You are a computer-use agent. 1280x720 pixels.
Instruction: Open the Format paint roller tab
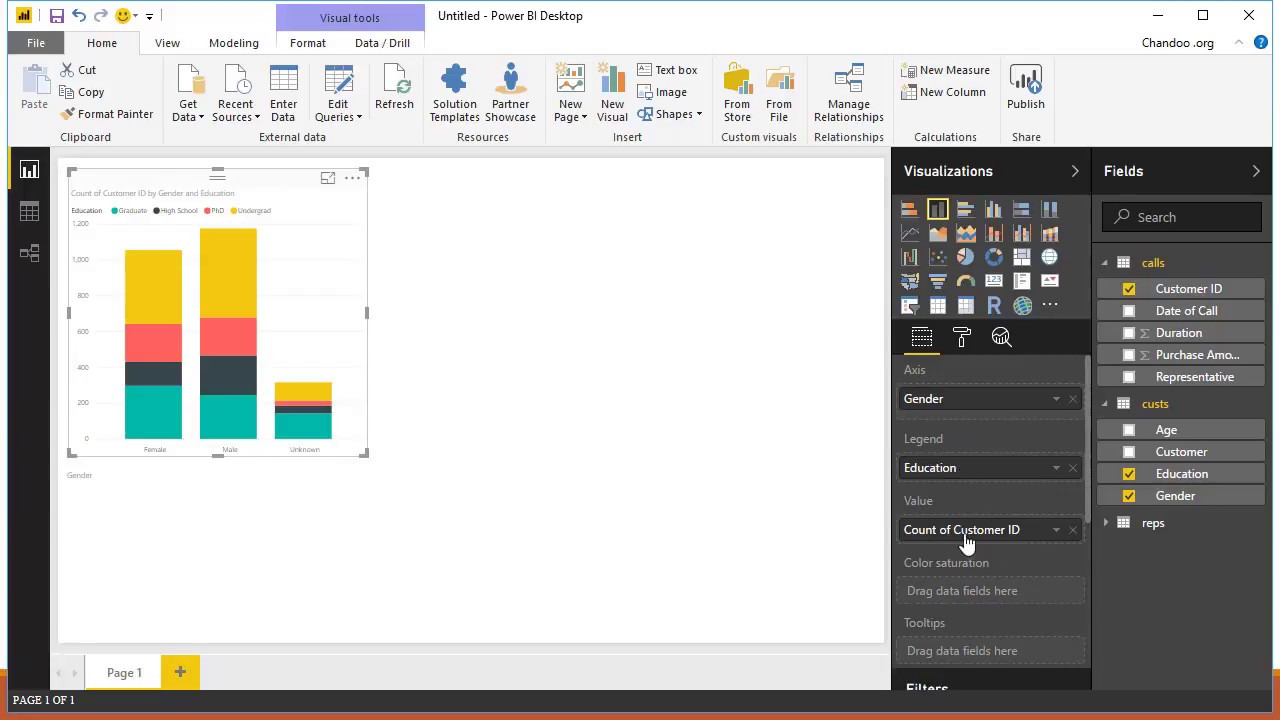tap(961, 337)
